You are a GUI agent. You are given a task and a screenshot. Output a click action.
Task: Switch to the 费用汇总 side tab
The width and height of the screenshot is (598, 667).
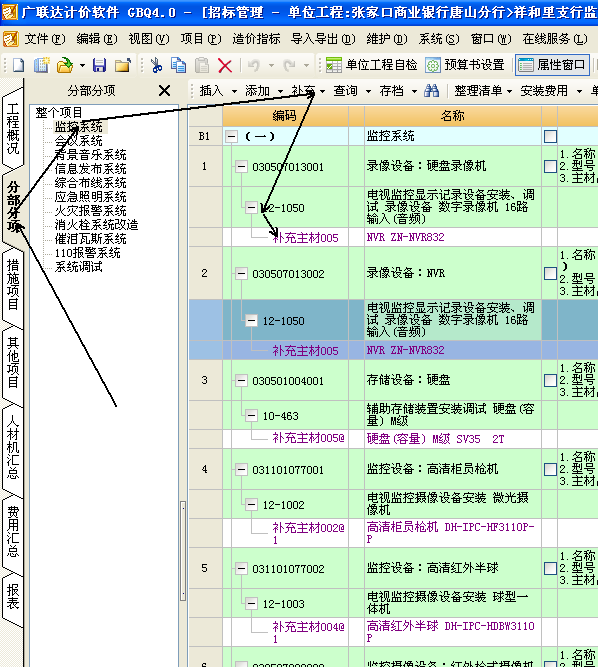(x=13, y=531)
